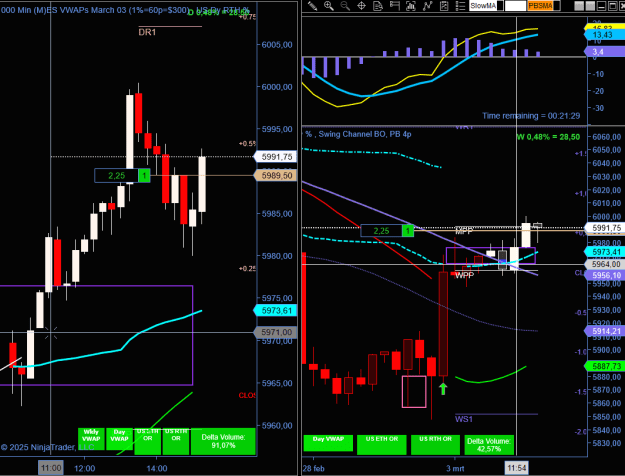Click the 5991,75 price marker on right chart
The height and width of the screenshot is (476, 625).
pos(605,228)
